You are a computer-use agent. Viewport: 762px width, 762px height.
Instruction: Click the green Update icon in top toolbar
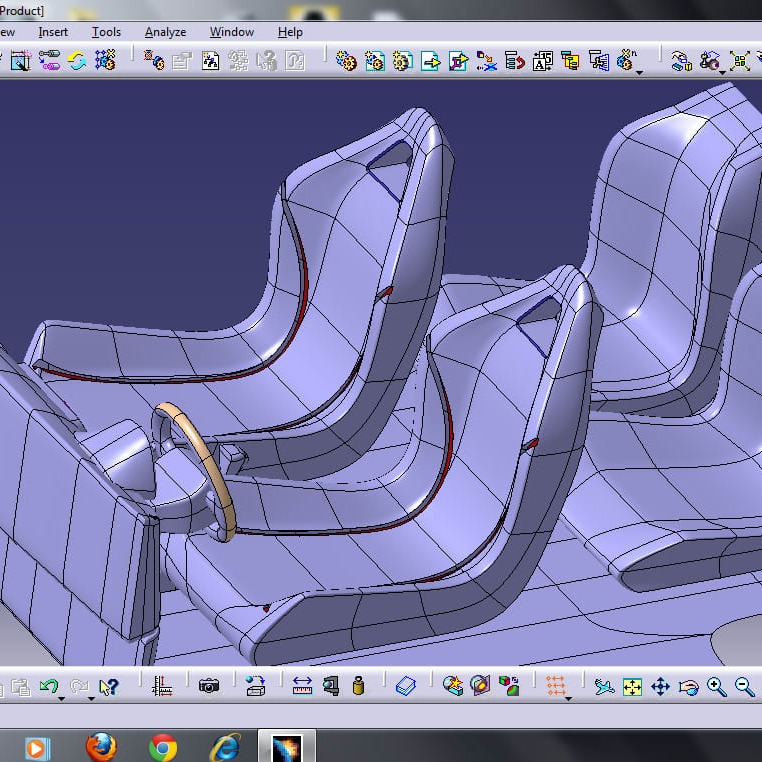[77, 61]
